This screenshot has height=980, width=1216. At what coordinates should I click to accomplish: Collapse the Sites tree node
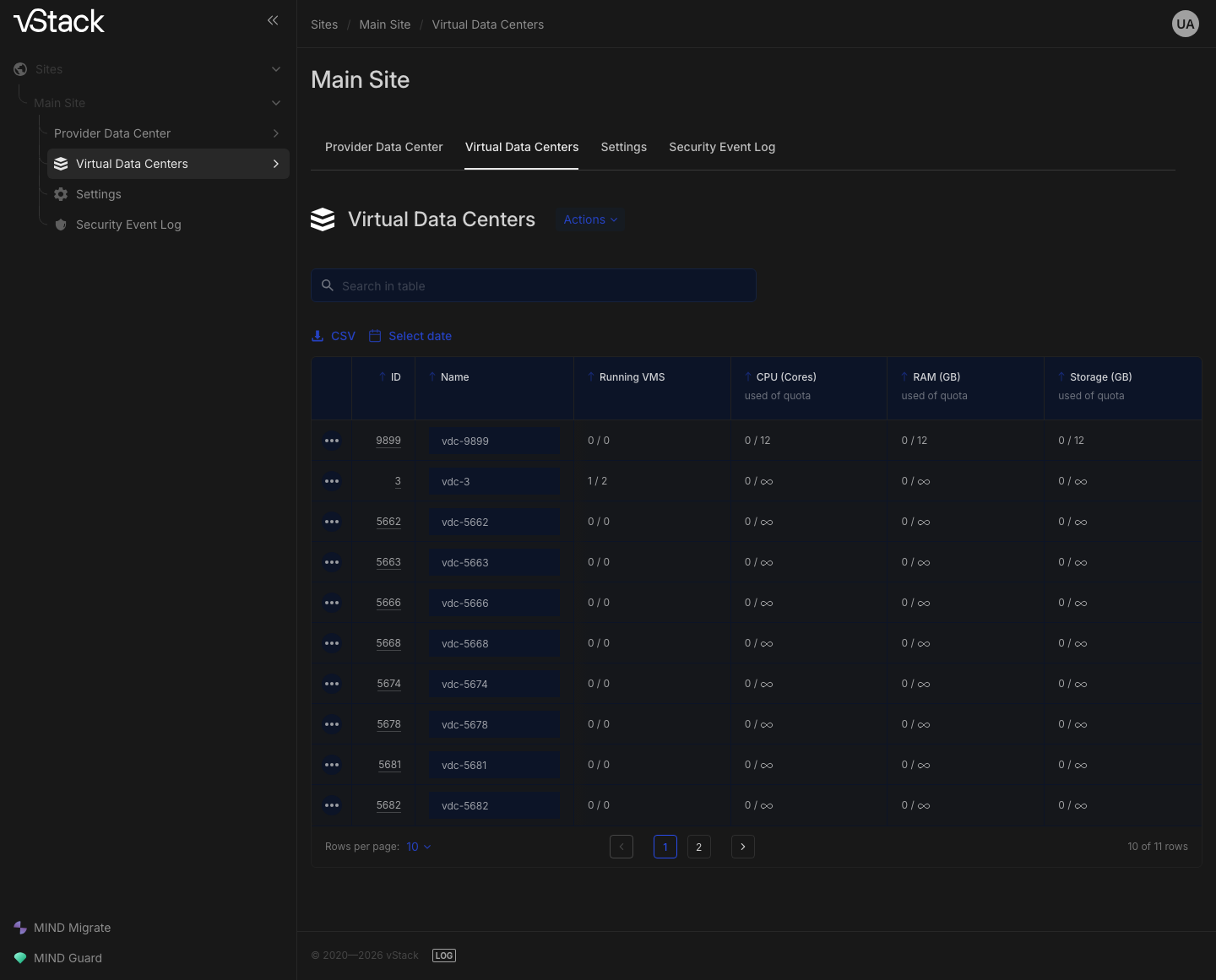pos(276,69)
